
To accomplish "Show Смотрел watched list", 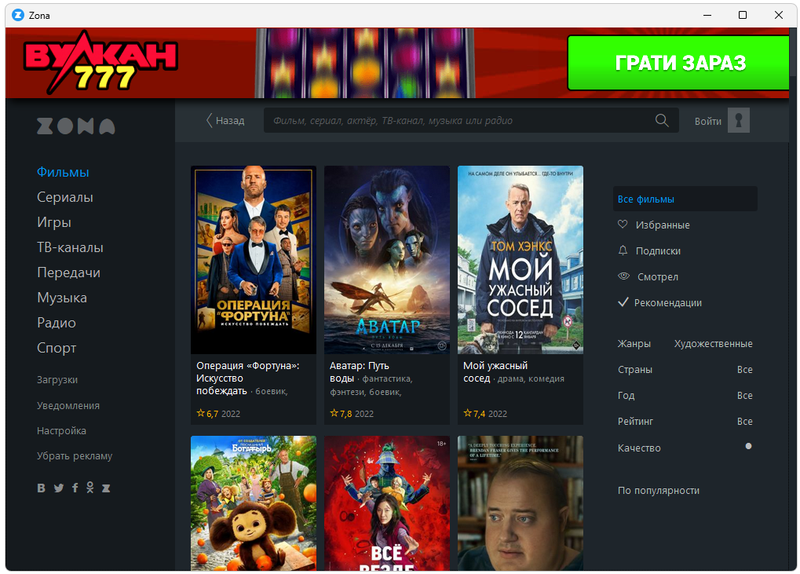I will tap(657, 277).
